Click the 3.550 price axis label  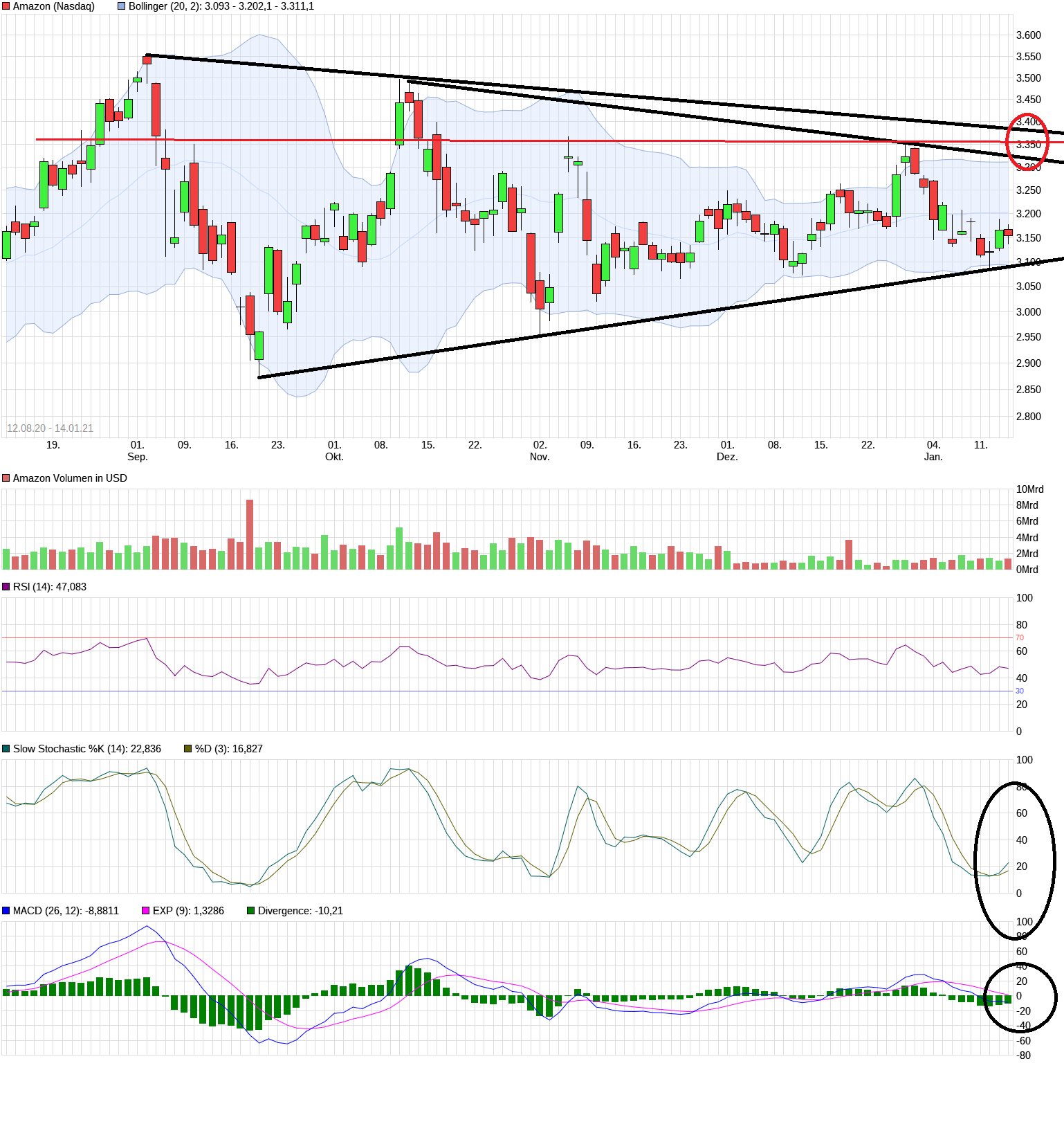pos(1029,57)
